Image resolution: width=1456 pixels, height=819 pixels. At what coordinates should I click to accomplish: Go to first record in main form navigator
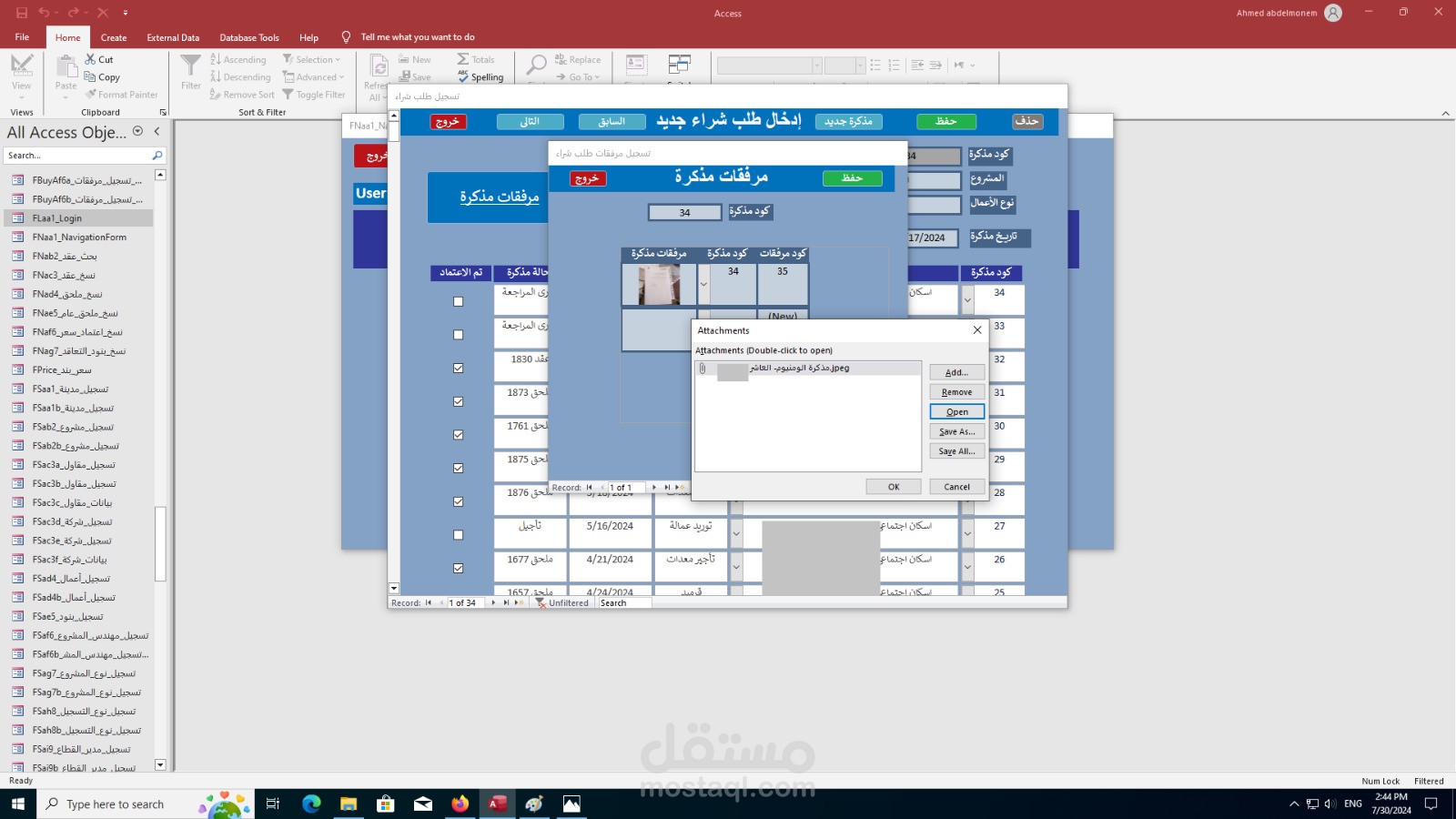[x=429, y=602]
